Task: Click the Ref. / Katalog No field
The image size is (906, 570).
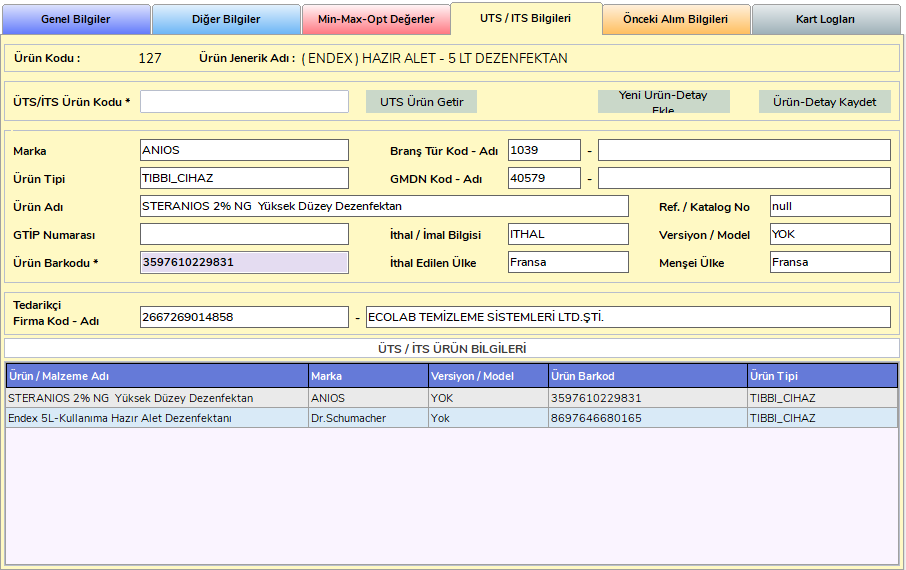Action: (x=830, y=206)
